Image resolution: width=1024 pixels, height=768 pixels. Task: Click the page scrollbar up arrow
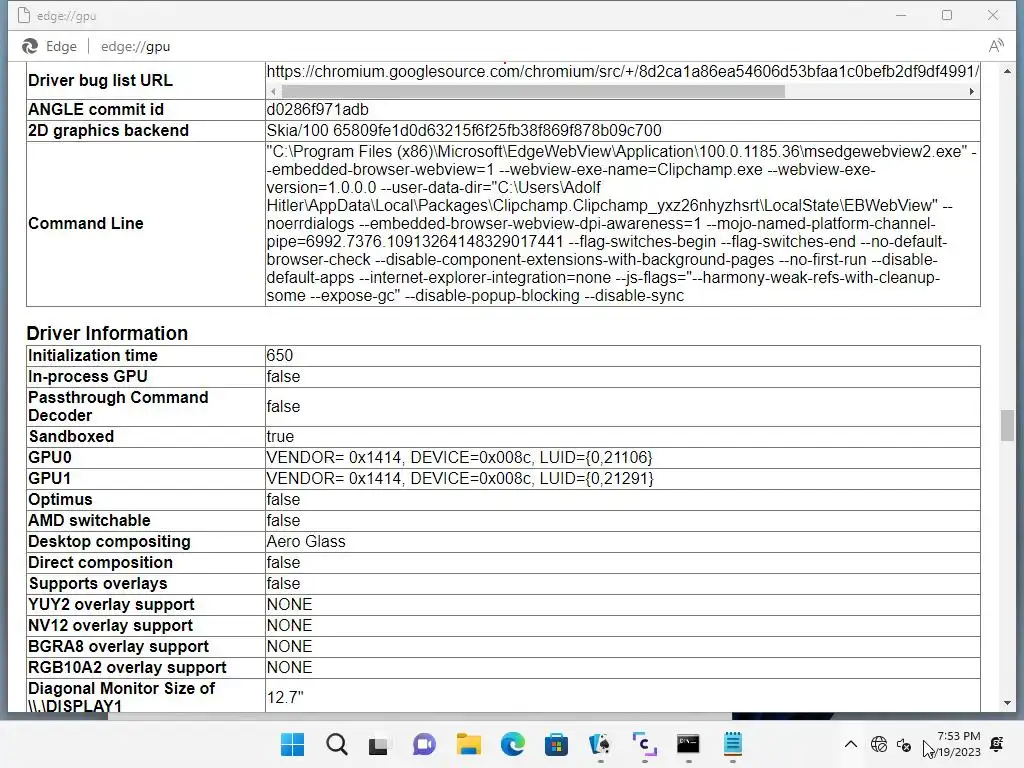pyautogui.click(x=1007, y=71)
